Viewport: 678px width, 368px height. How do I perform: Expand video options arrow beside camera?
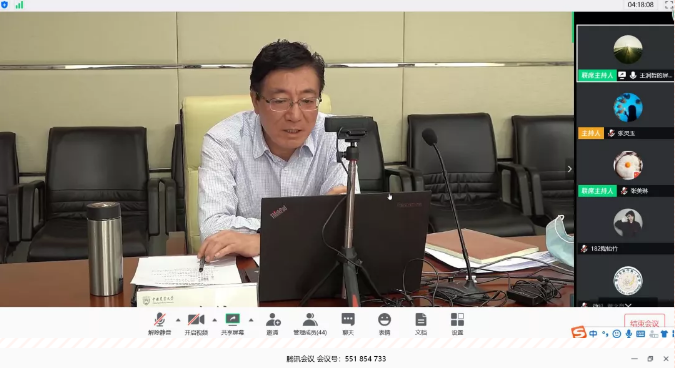[214, 320]
